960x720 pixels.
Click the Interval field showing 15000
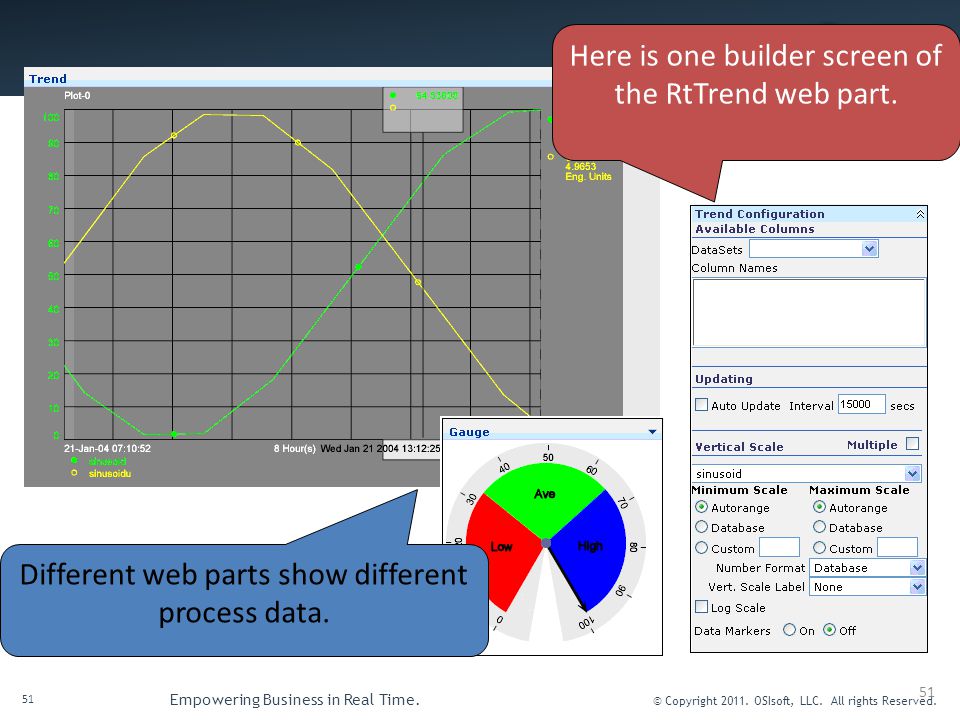coord(861,404)
